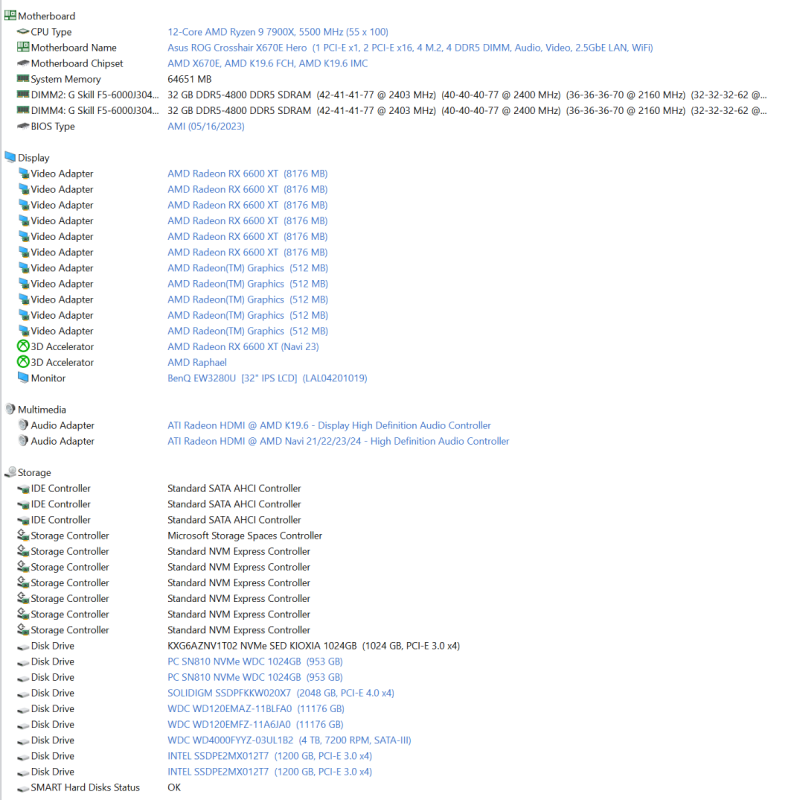Viewport: 794px width, 800px height.
Task: Click 3D Accelerator icon beside AMD Raphael
Action: tap(23, 362)
